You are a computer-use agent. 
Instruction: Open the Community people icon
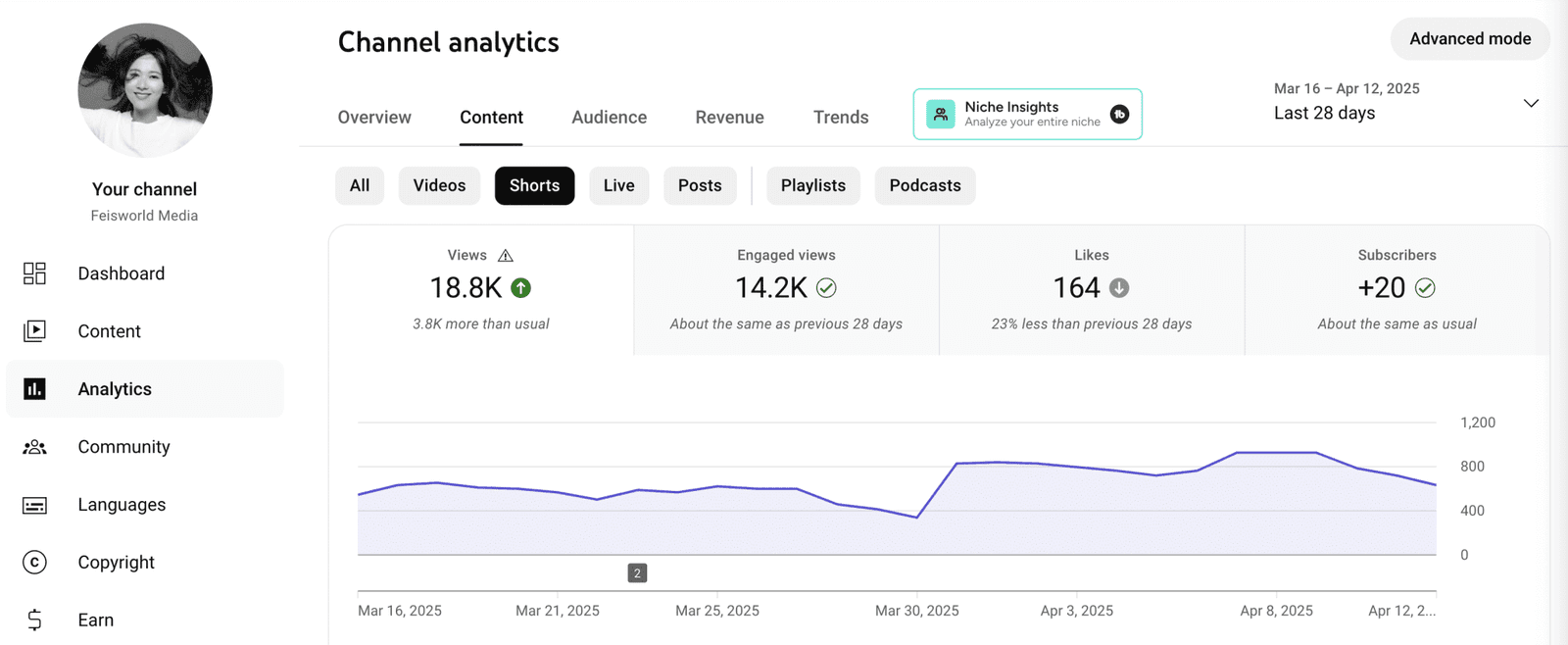pyautogui.click(x=34, y=447)
